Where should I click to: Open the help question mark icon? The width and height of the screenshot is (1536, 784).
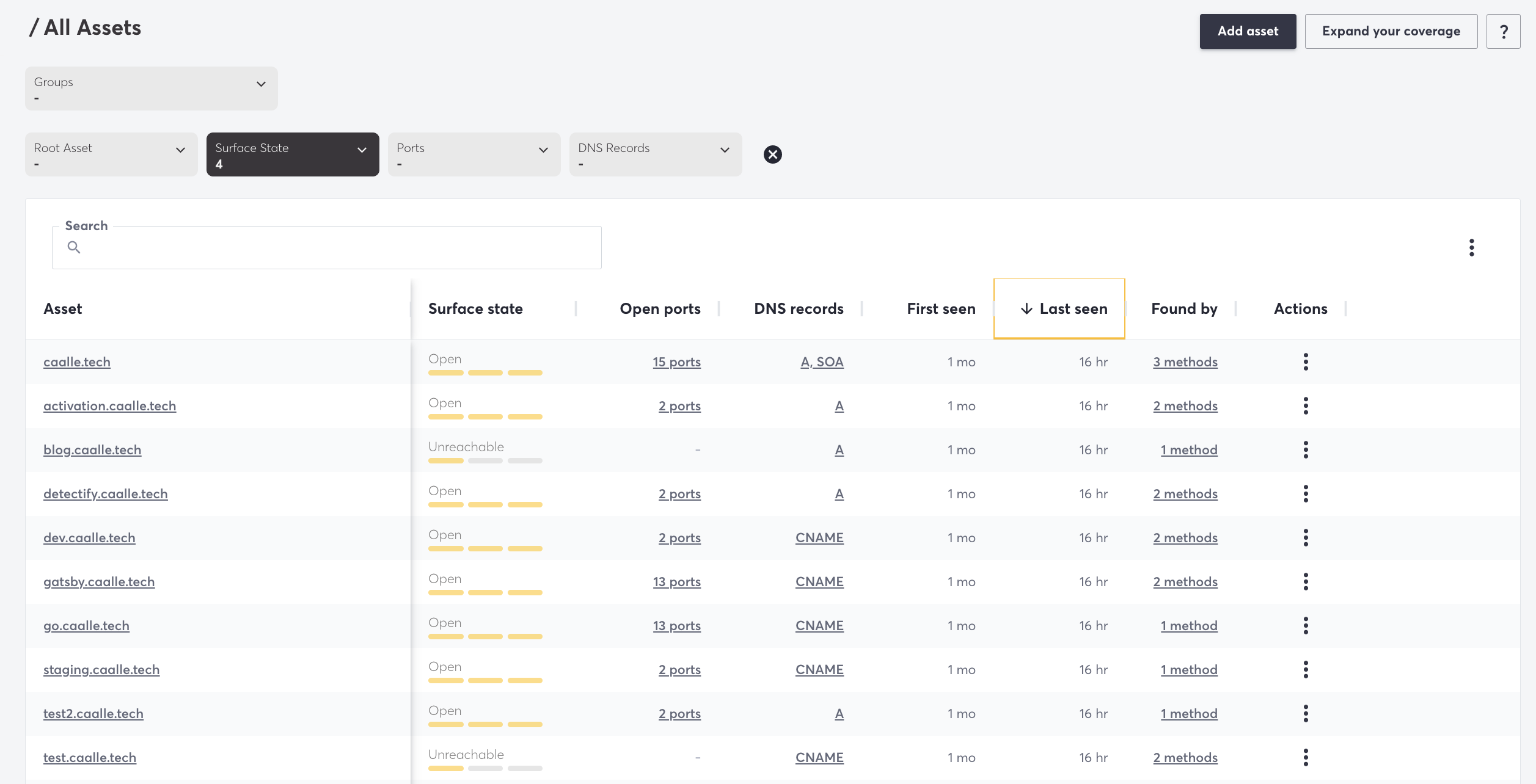[1504, 31]
